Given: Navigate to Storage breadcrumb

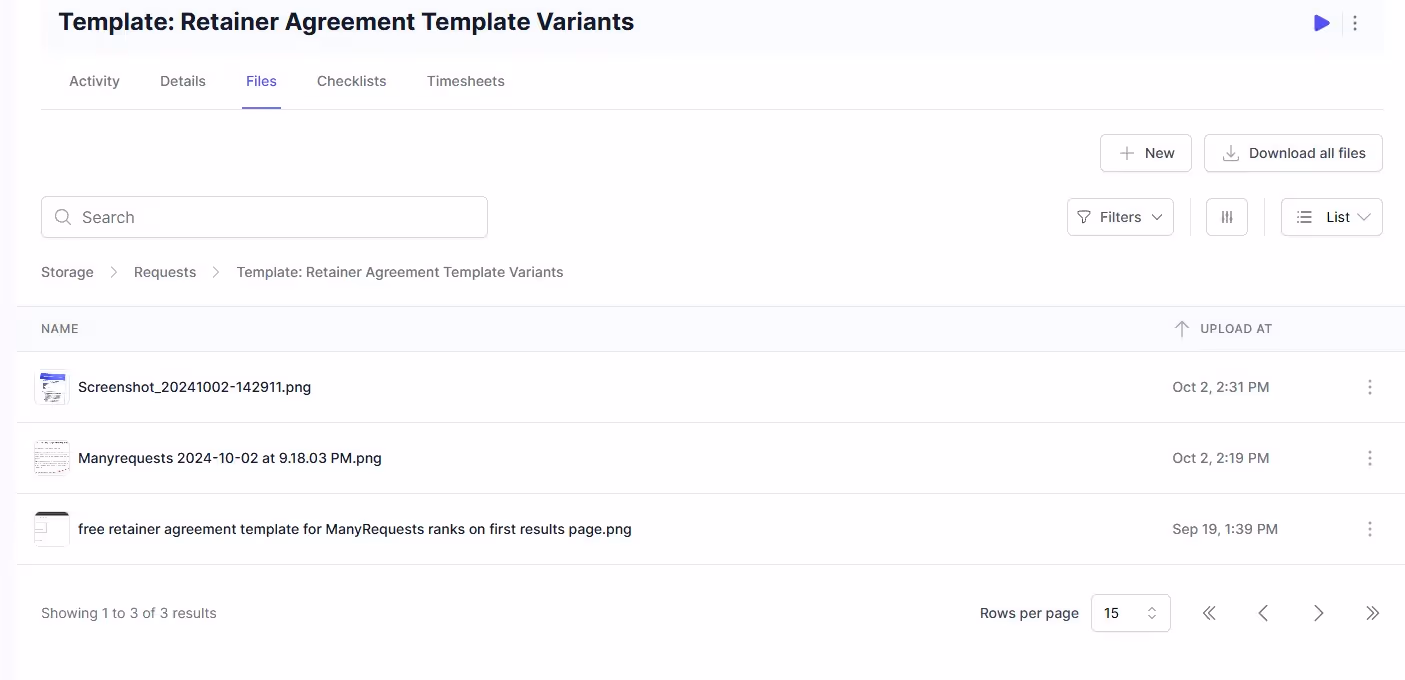Looking at the screenshot, I should point(67,272).
